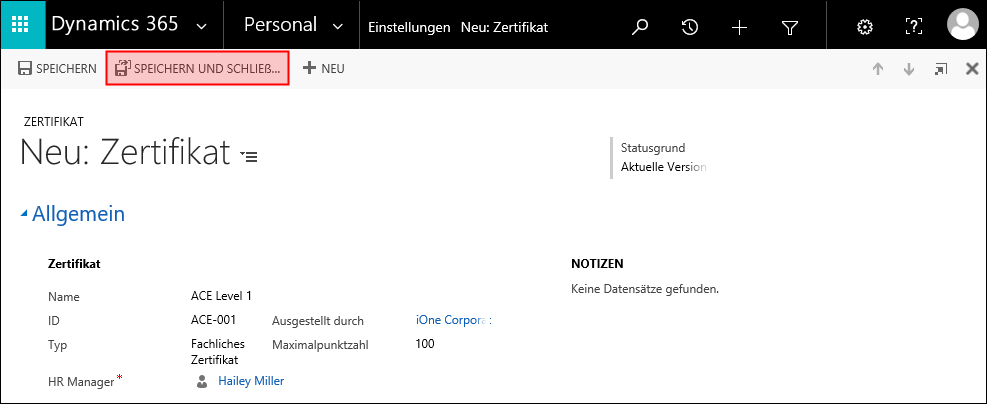Screen dimensions: 987x404
Task: Go to next record down arrow
Action: point(908,69)
